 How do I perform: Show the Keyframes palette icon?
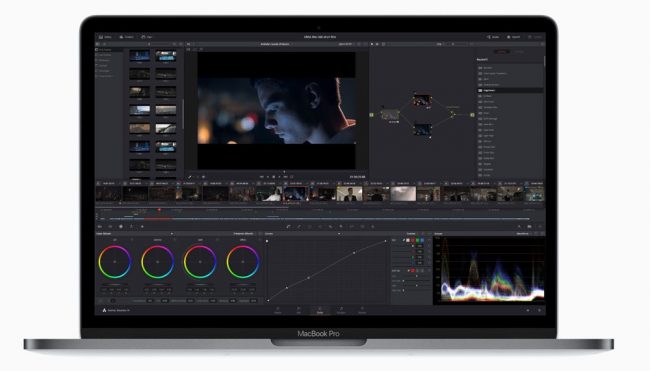pyautogui.click(x=519, y=227)
